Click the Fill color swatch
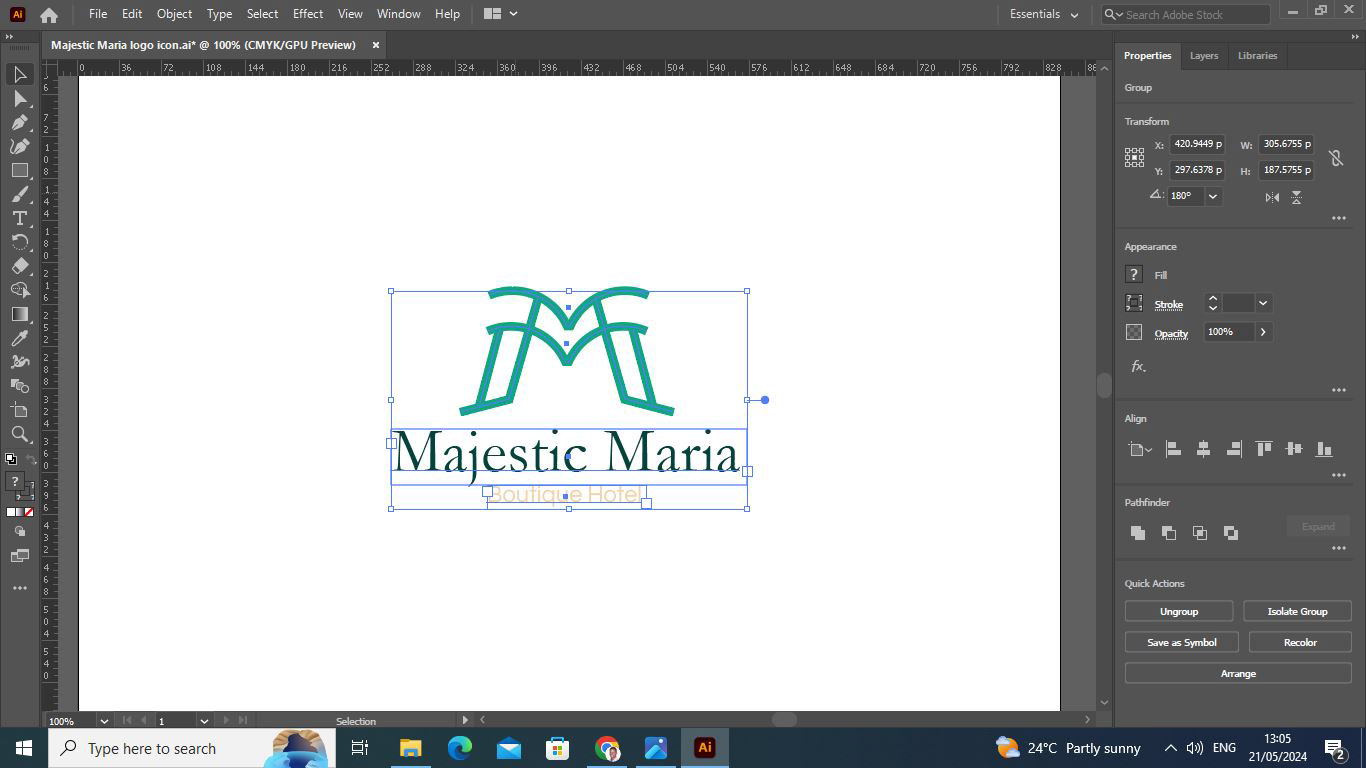 (1134, 275)
